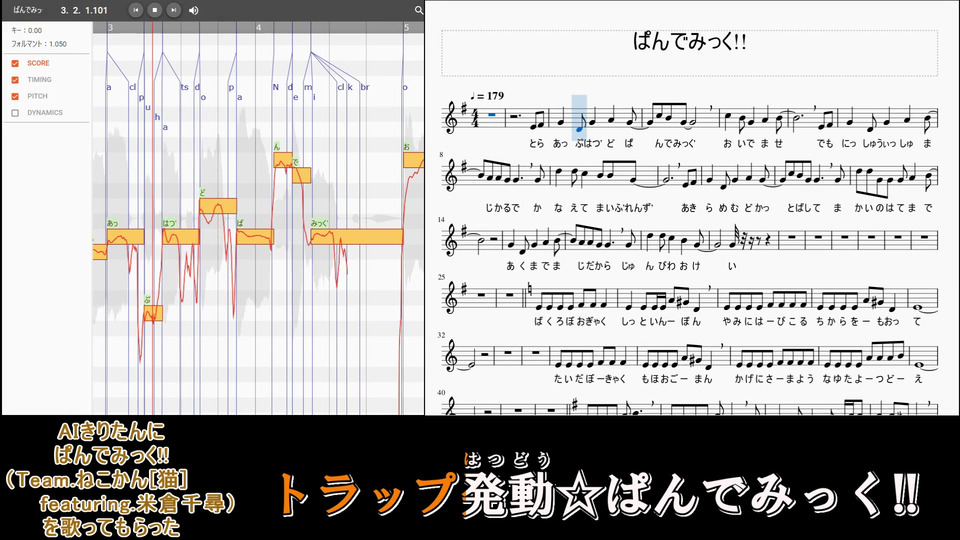Viewport: 960px width, 540px height.
Task: Click the lyric たいだぼーきゃく in the score
Action: 590,379
